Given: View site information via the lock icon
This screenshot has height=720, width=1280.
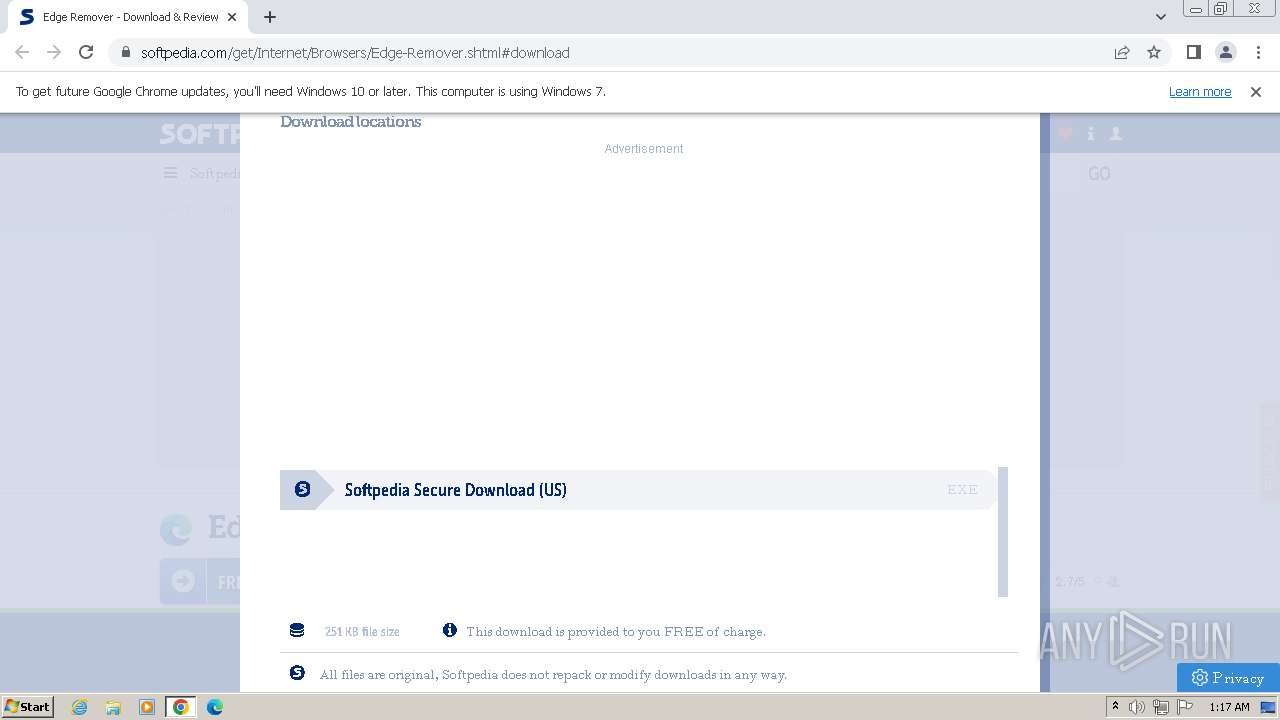Looking at the screenshot, I should point(125,53).
